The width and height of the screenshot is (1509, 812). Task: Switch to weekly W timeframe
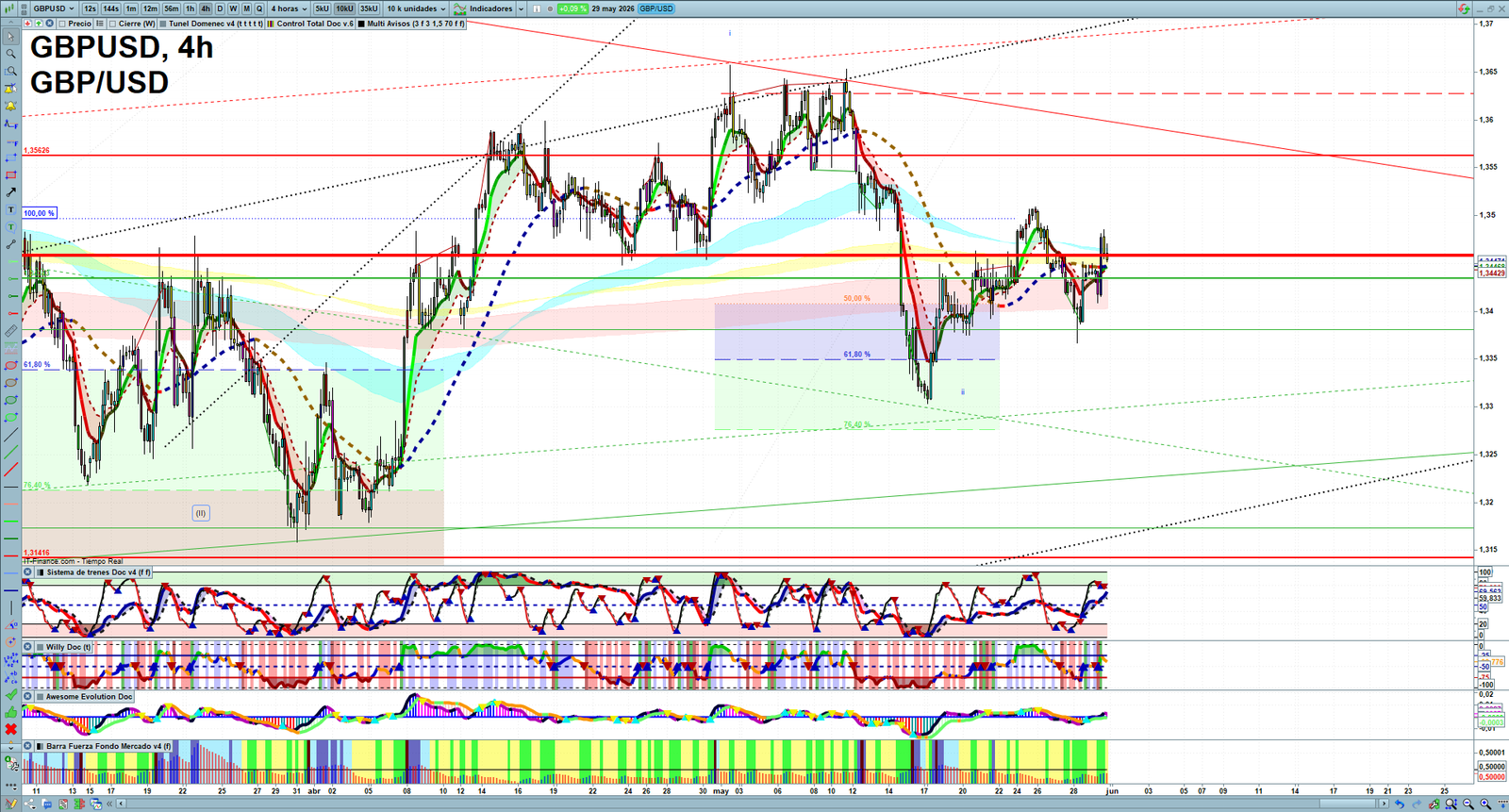(x=233, y=8)
